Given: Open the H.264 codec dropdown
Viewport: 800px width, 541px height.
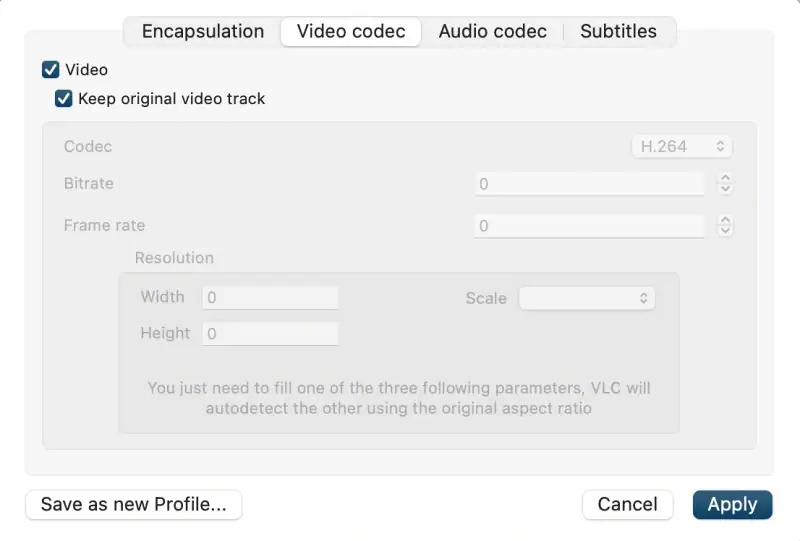Looking at the screenshot, I should pyautogui.click(x=682, y=146).
